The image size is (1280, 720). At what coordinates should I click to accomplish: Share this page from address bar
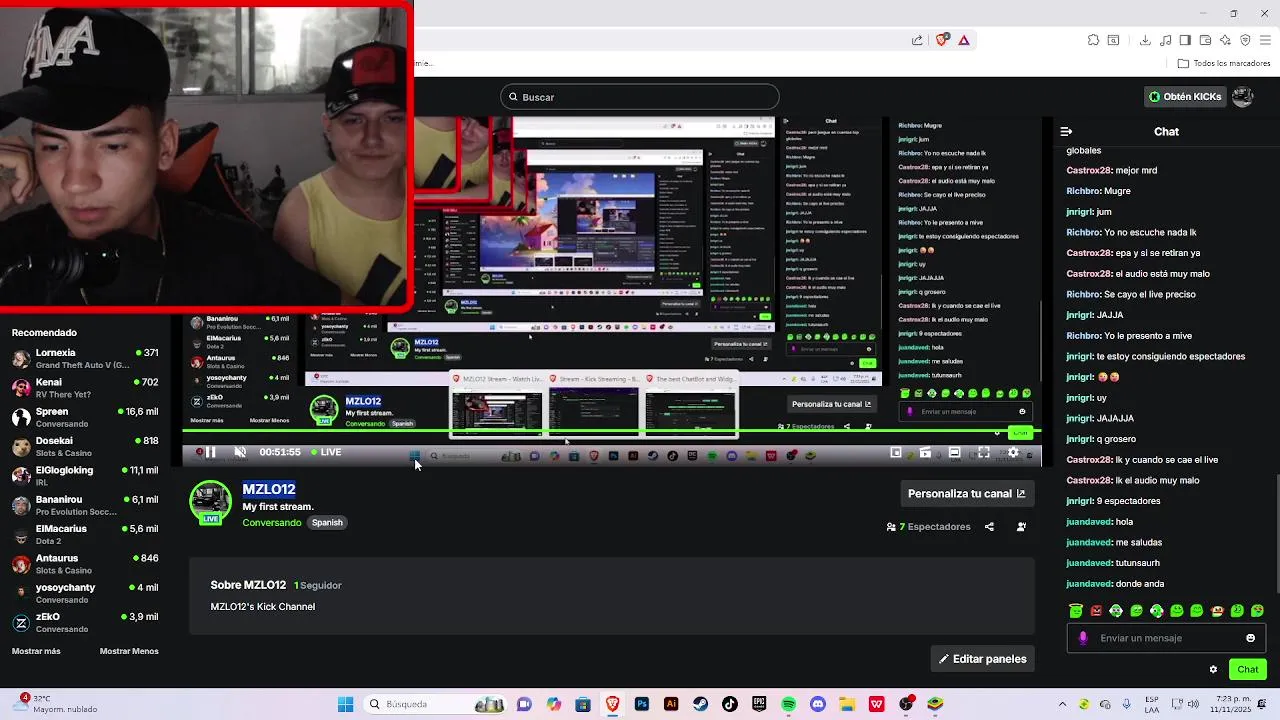coord(917,40)
